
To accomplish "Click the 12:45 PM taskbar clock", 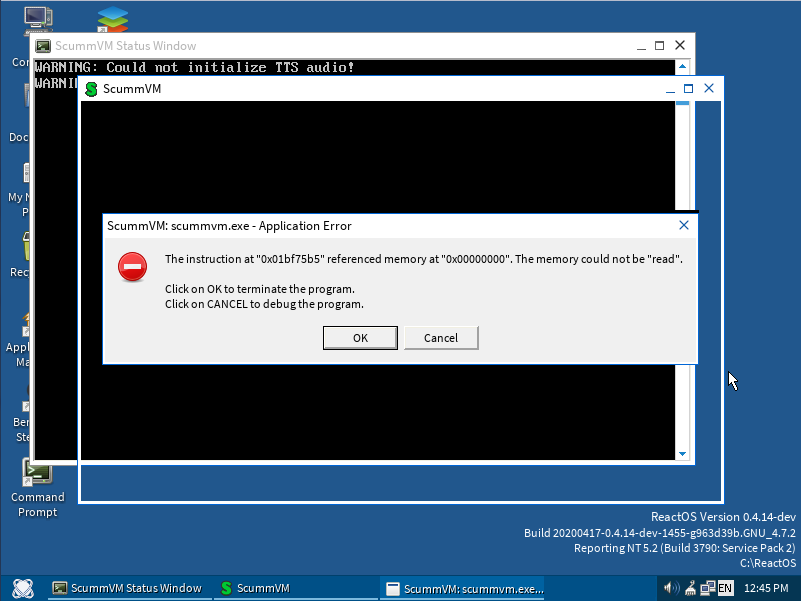I will click(x=766, y=588).
